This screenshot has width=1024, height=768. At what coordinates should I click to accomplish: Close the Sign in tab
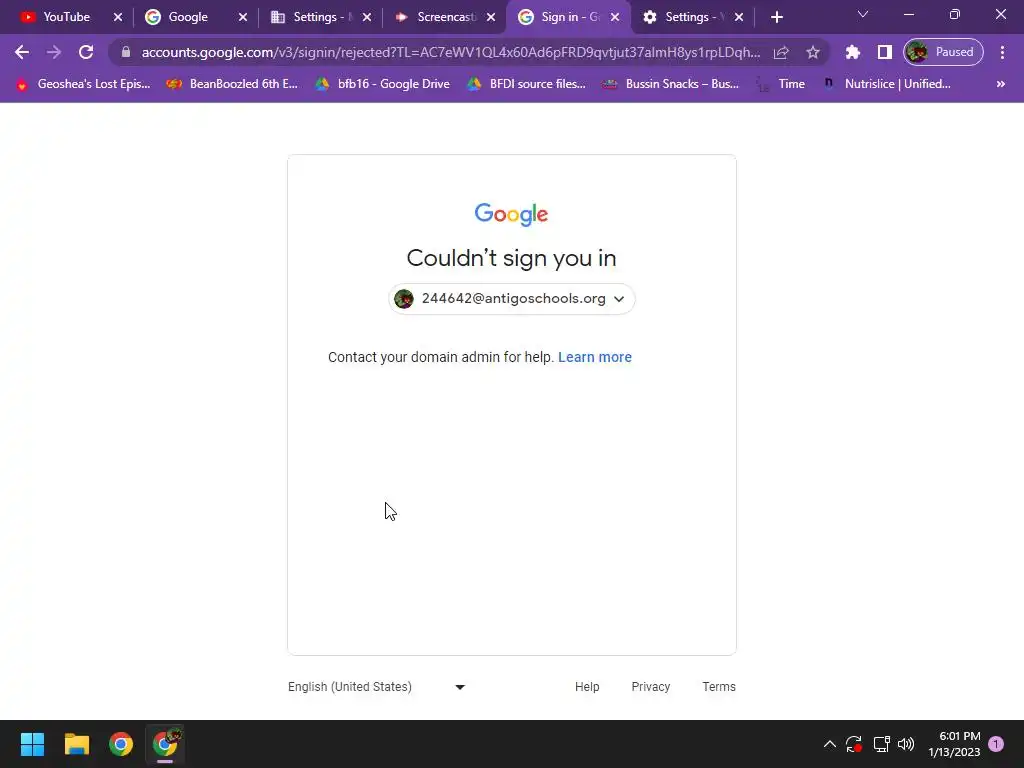pos(615,17)
